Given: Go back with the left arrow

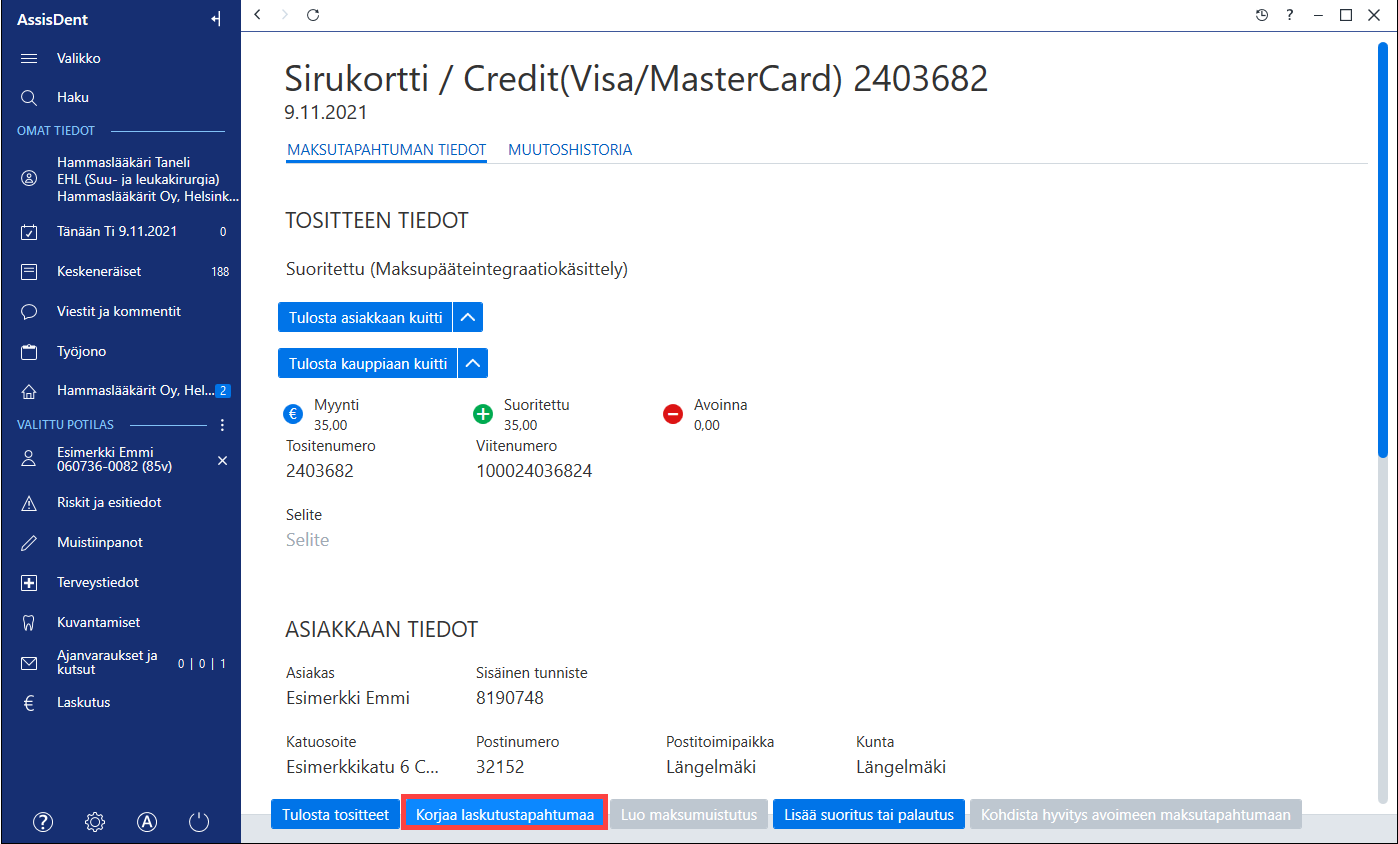Looking at the screenshot, I should tap(258, 14).
